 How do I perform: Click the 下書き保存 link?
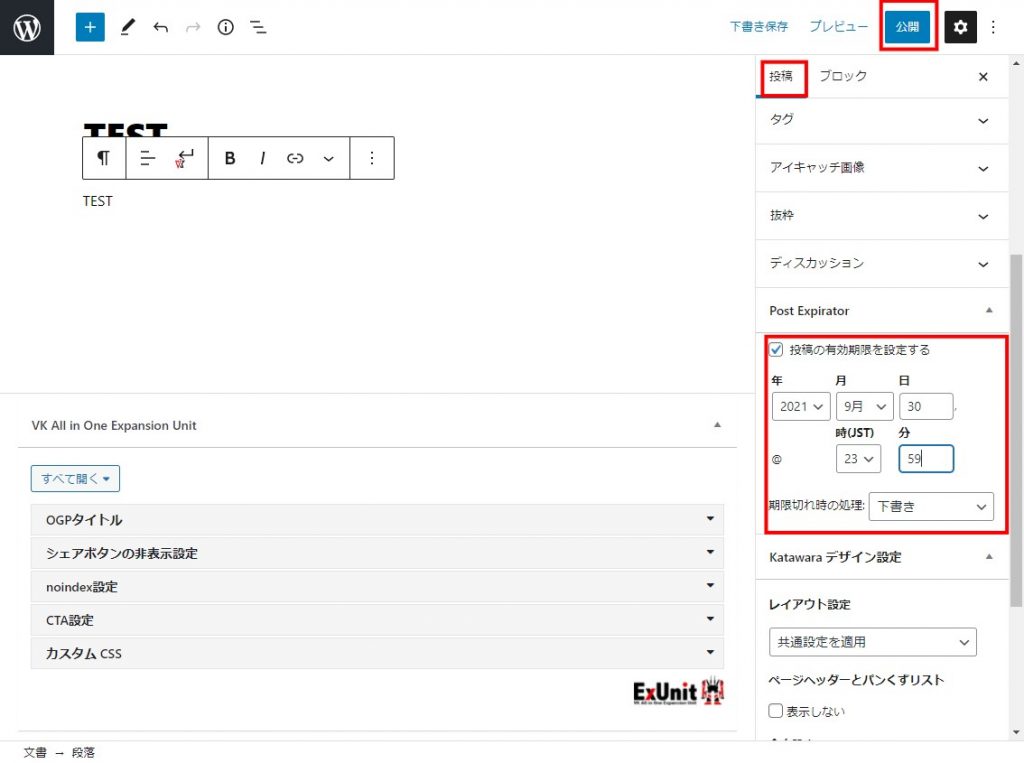pos(759,27)
